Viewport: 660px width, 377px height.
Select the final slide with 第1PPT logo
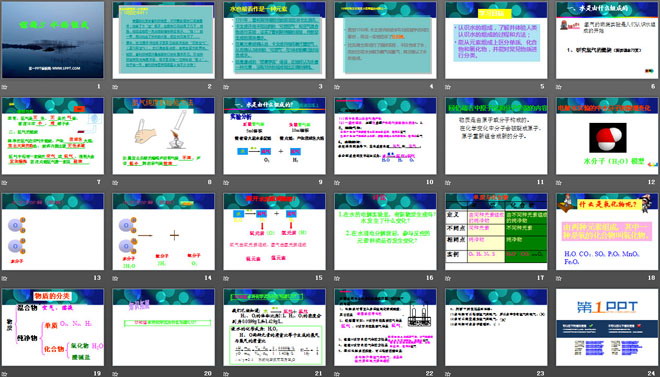607,327
